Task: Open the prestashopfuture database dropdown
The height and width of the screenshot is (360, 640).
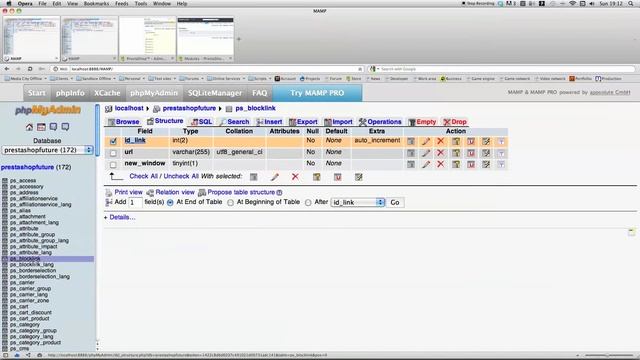Action: [x=47, y=150]
